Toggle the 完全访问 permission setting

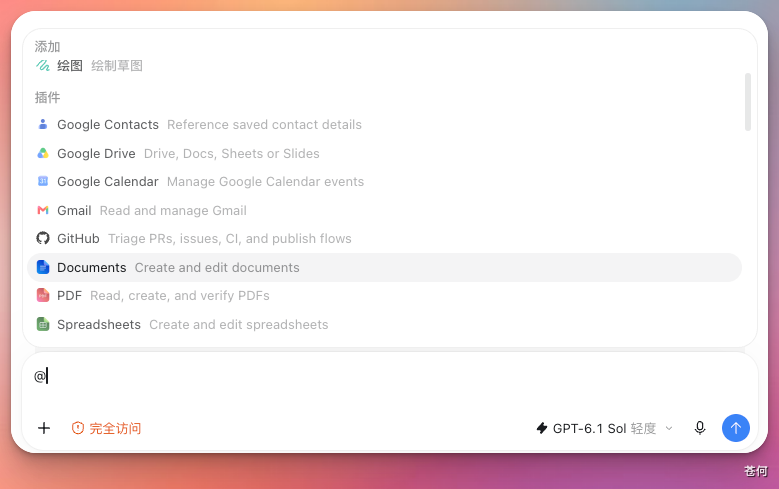106,428
